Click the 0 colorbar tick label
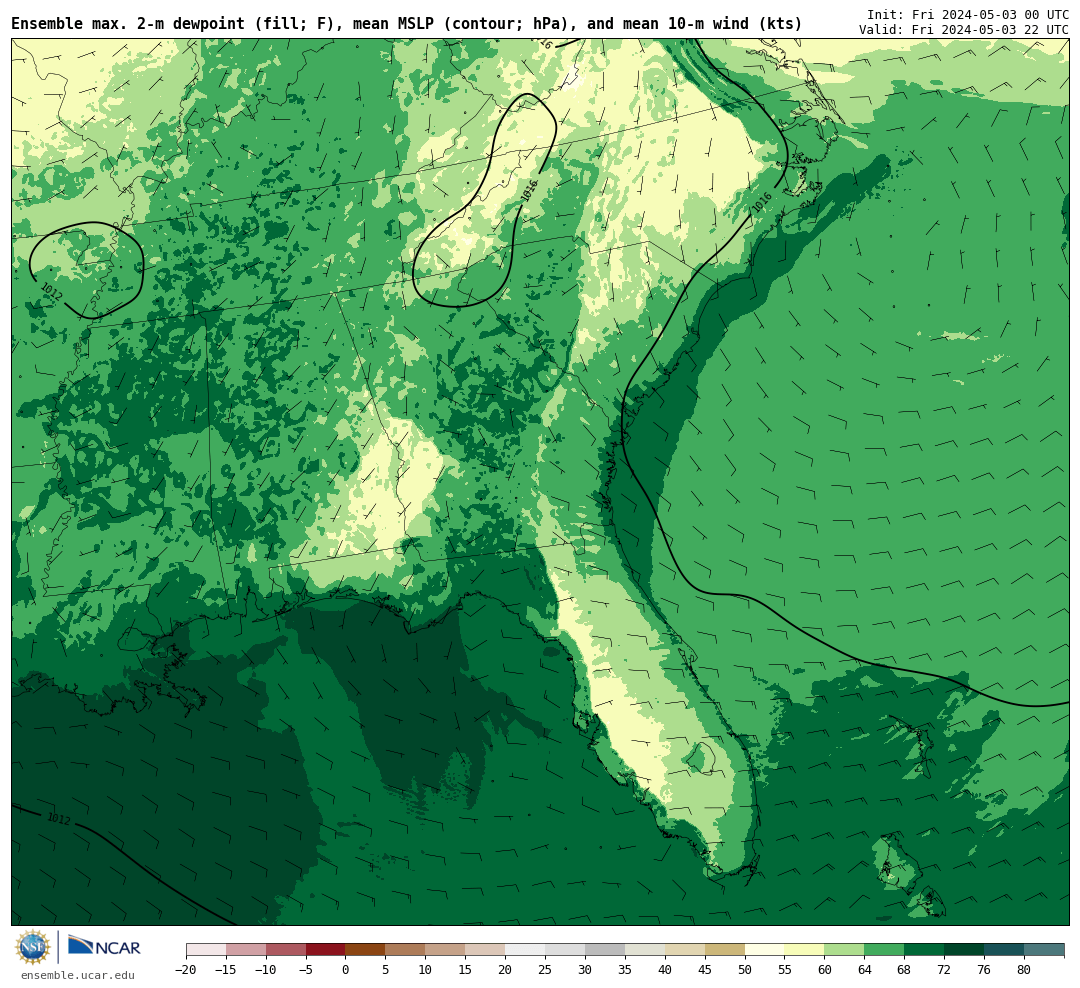This screenshot has height=988, width=1080. point(346,969)
